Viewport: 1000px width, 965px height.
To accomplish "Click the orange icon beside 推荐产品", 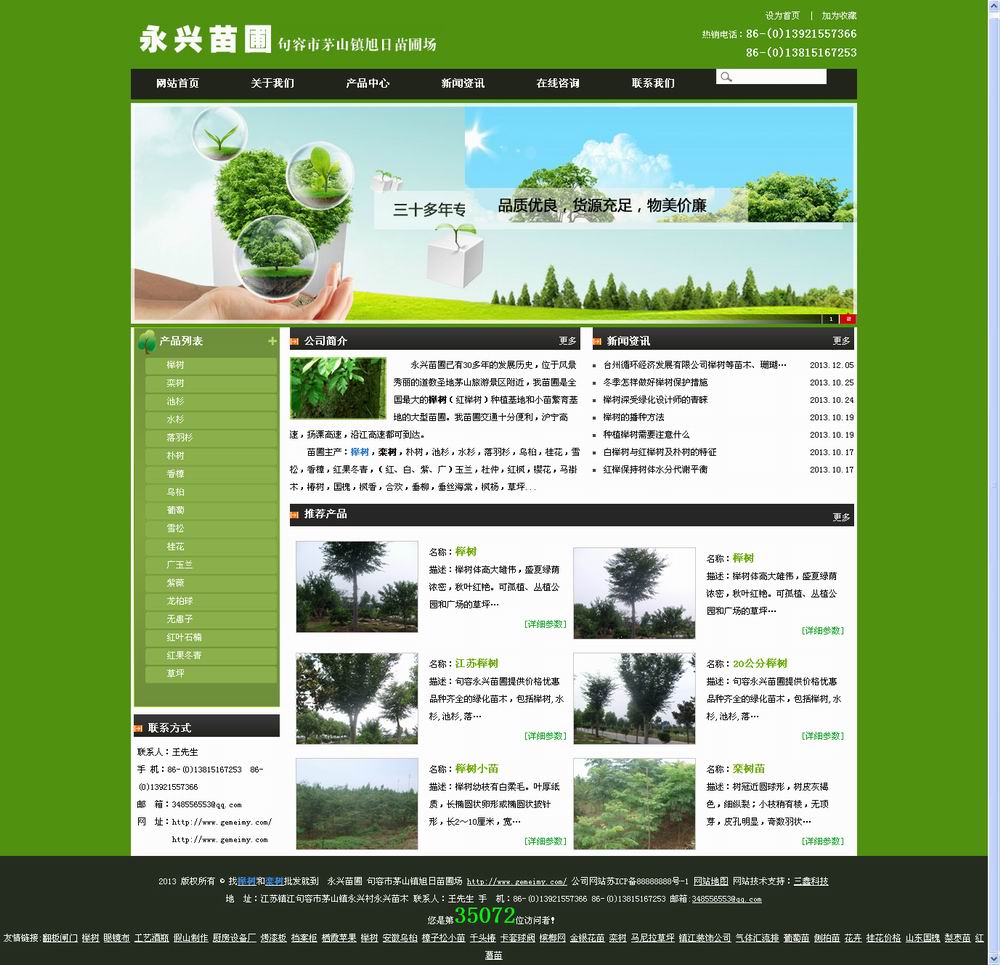I will [295, 514].
